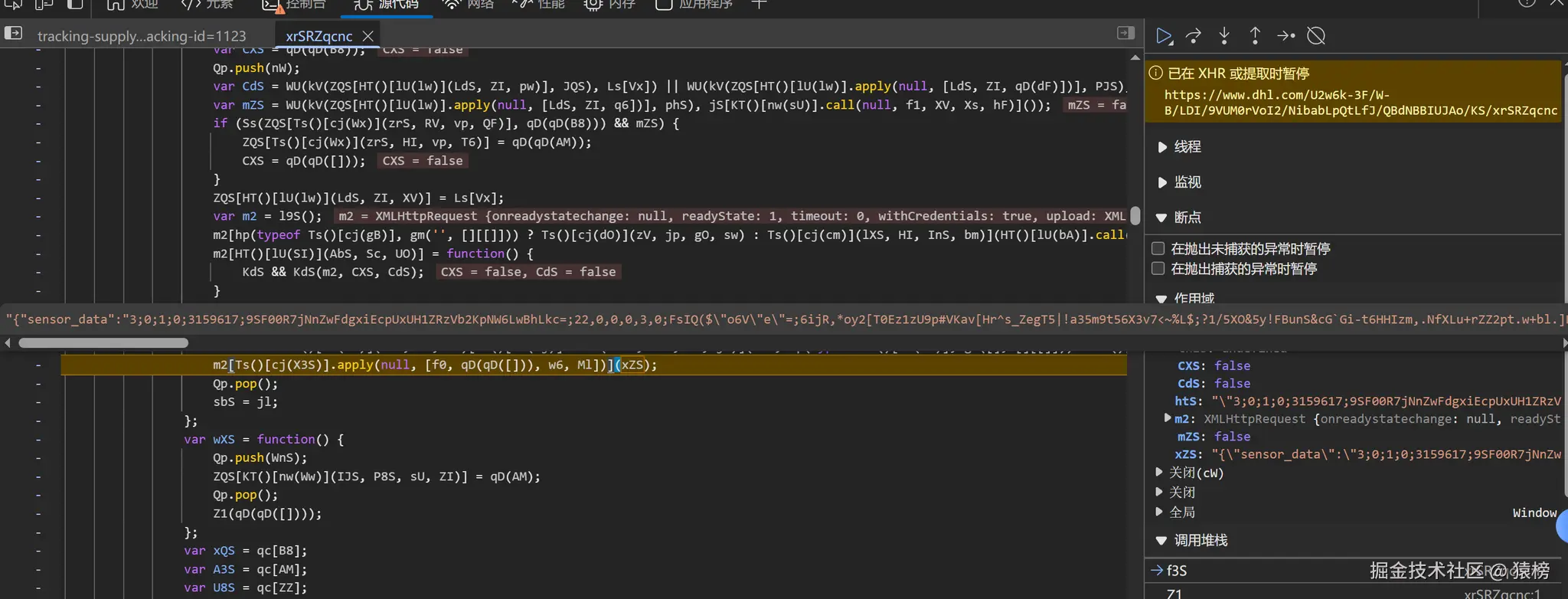Deactivate all breakpoints

click(x=1316, y=36)
